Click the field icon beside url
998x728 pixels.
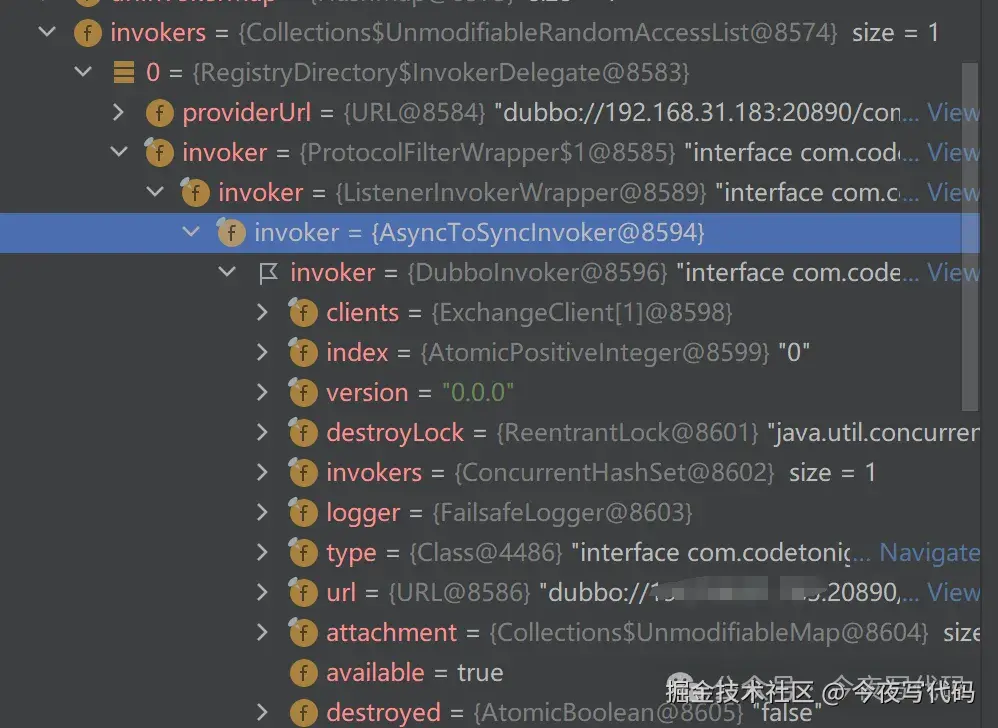point(303,592)
